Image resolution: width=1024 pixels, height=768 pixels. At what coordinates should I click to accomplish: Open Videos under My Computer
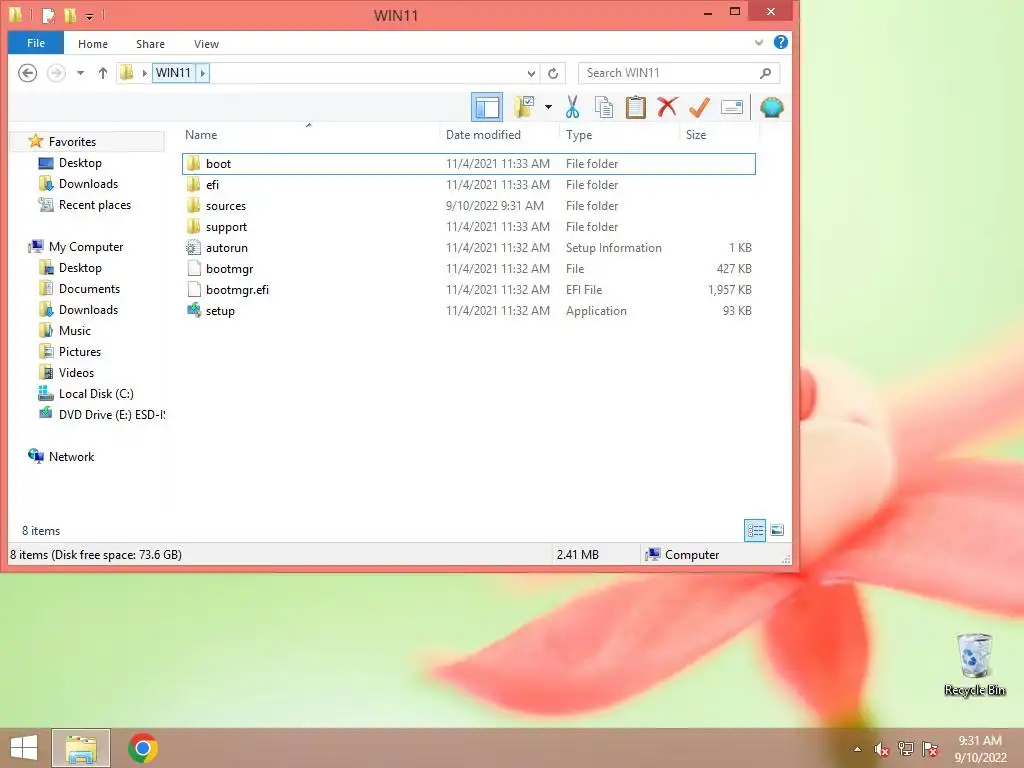(x=66, y=372)
